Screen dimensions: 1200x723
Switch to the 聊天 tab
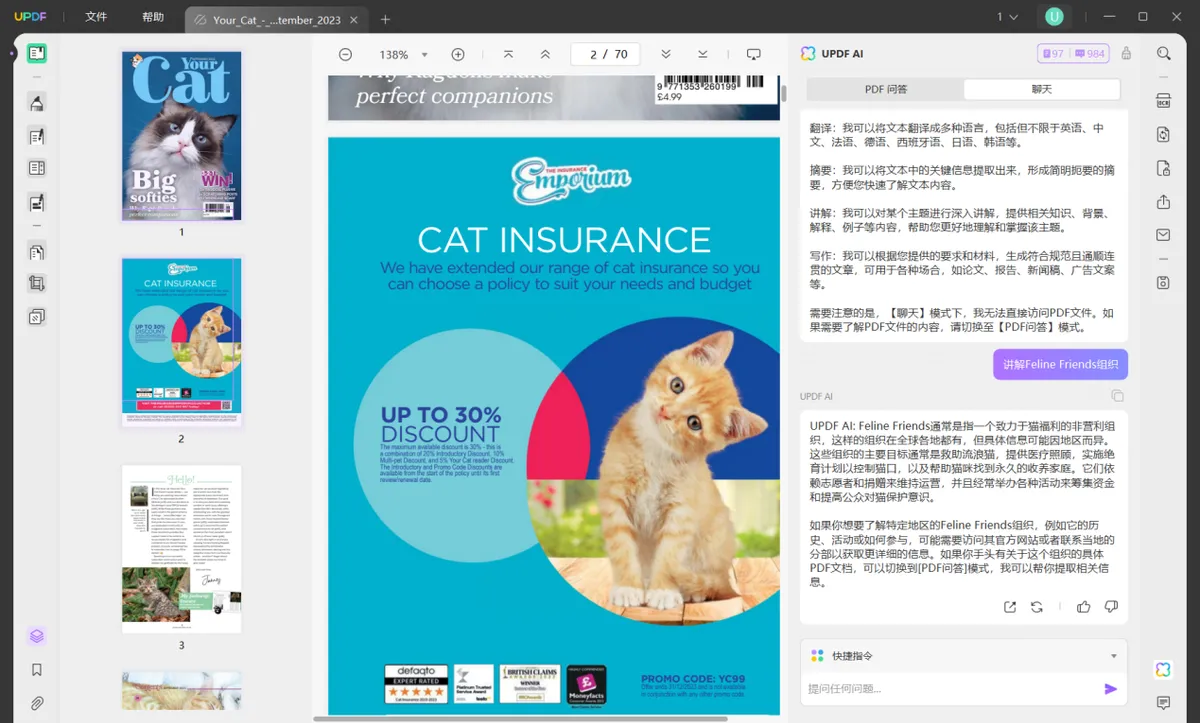point(1042,89)
